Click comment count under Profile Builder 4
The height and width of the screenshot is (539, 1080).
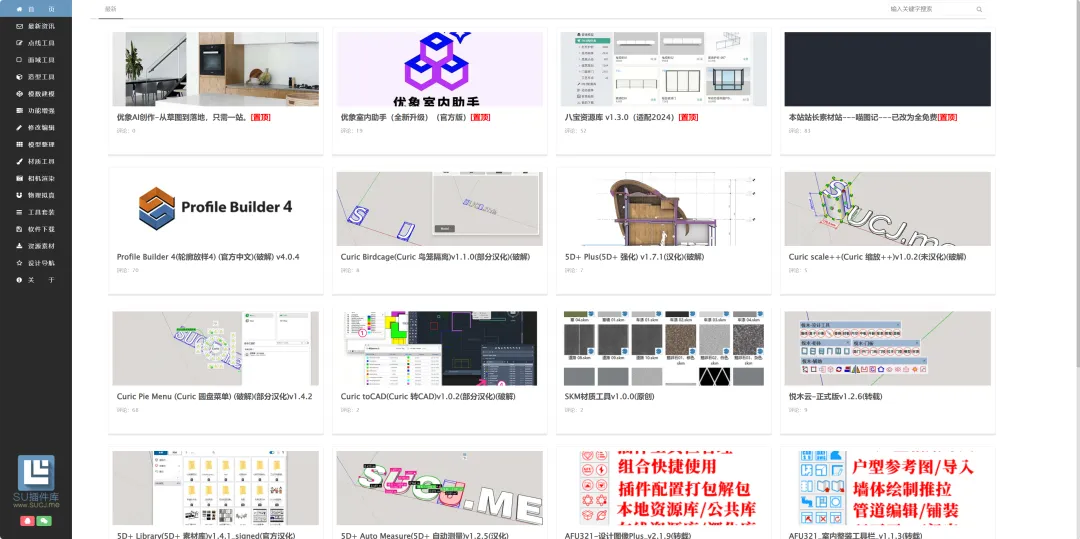point(127,271)
